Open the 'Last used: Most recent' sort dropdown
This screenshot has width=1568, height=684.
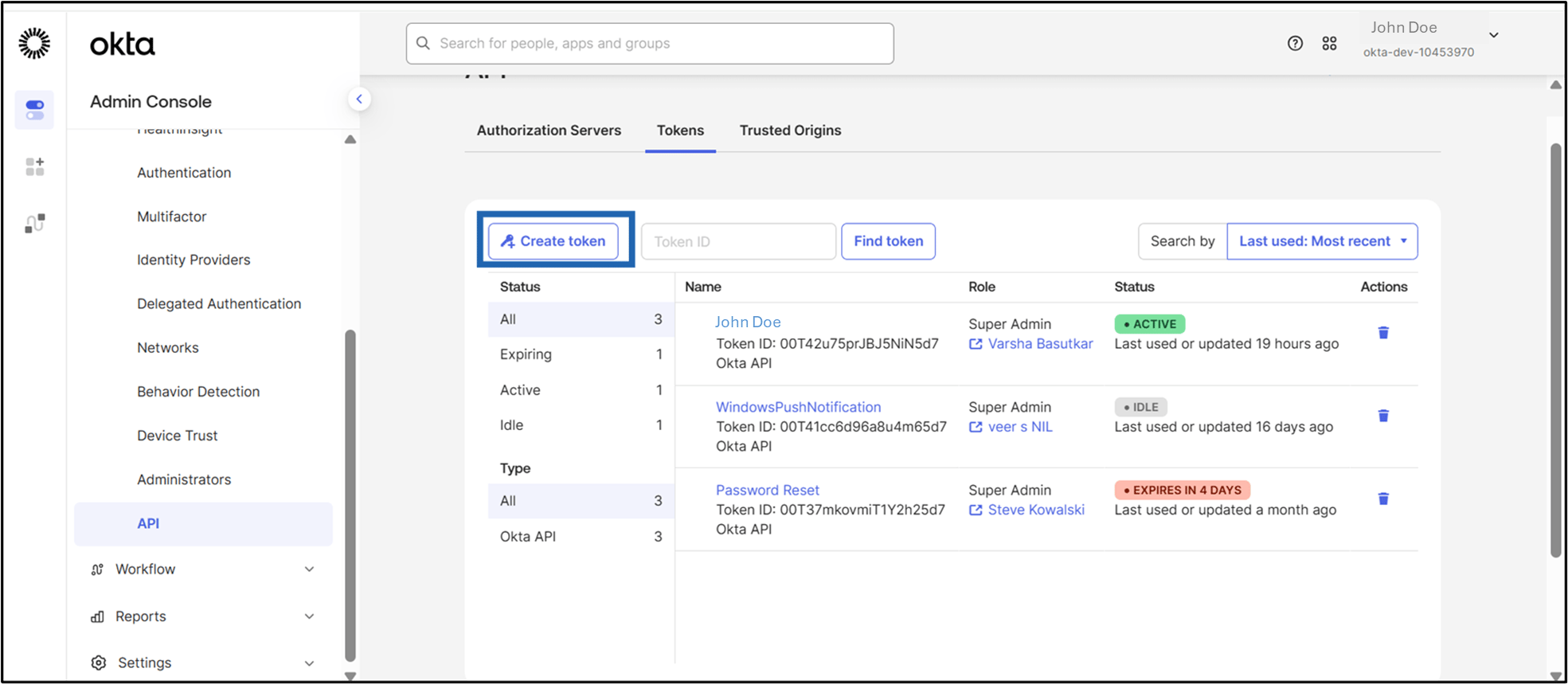[1322, 241]
